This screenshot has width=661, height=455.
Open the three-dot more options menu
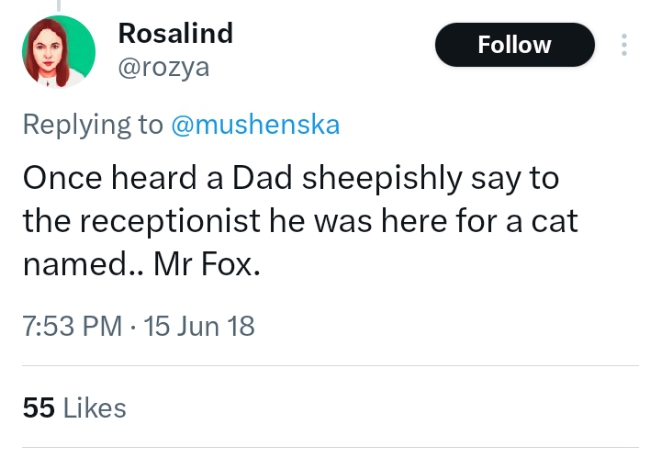point(624,45)
